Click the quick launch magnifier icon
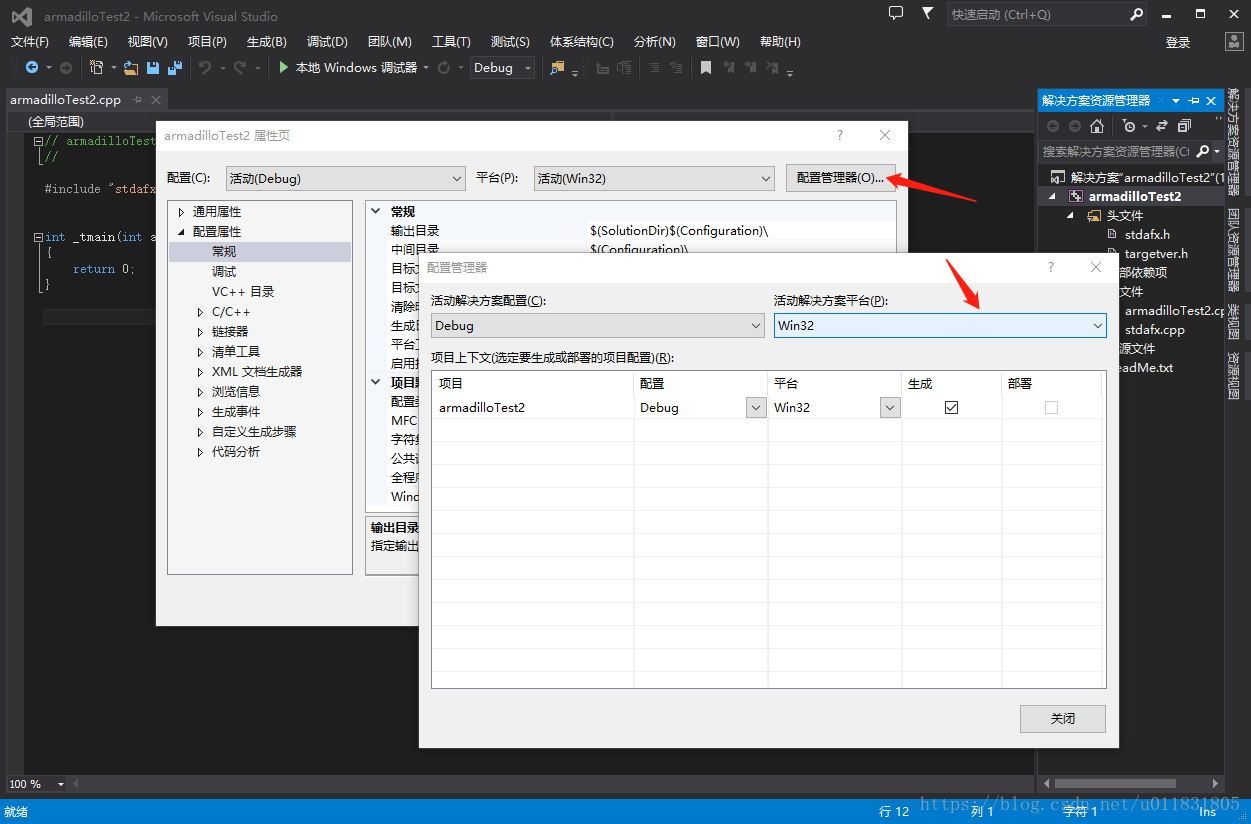 coord(1136,15)
